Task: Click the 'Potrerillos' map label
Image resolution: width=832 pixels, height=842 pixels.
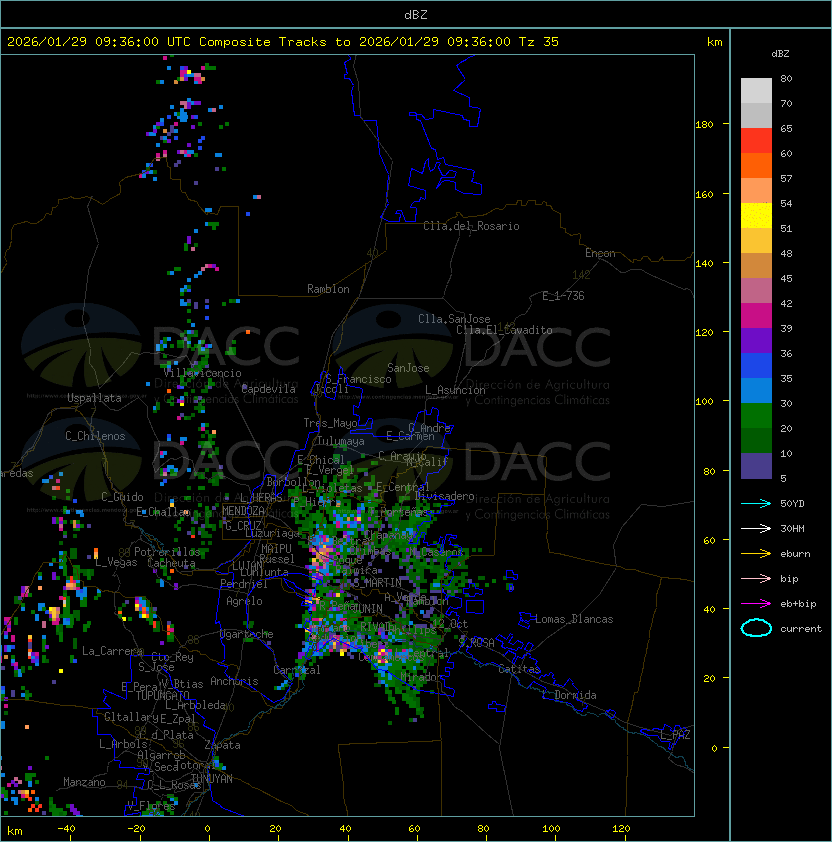Action: (167, 552)
